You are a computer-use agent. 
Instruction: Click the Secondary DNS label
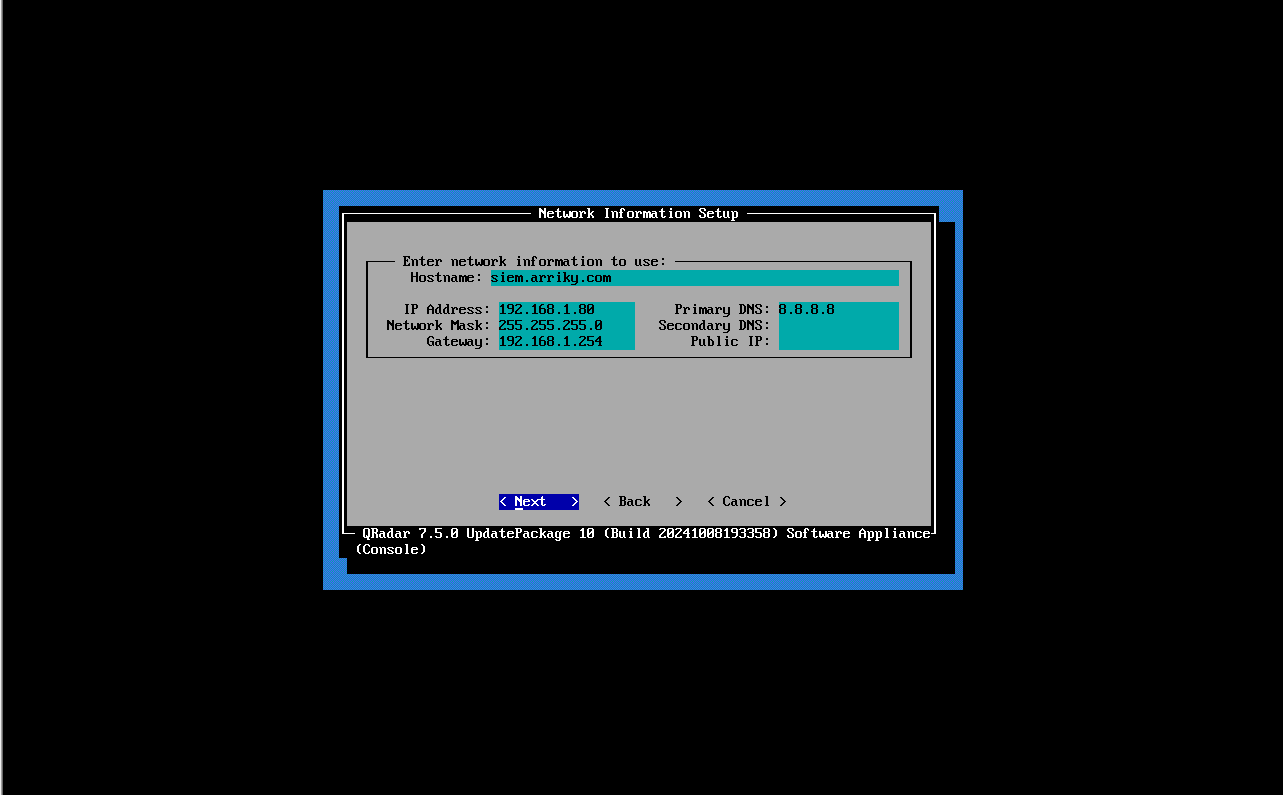(715, 326)
